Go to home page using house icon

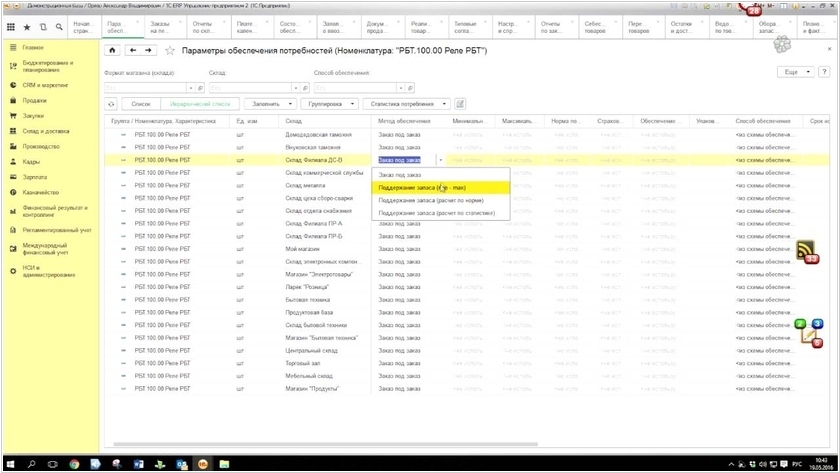click(112, 49)
